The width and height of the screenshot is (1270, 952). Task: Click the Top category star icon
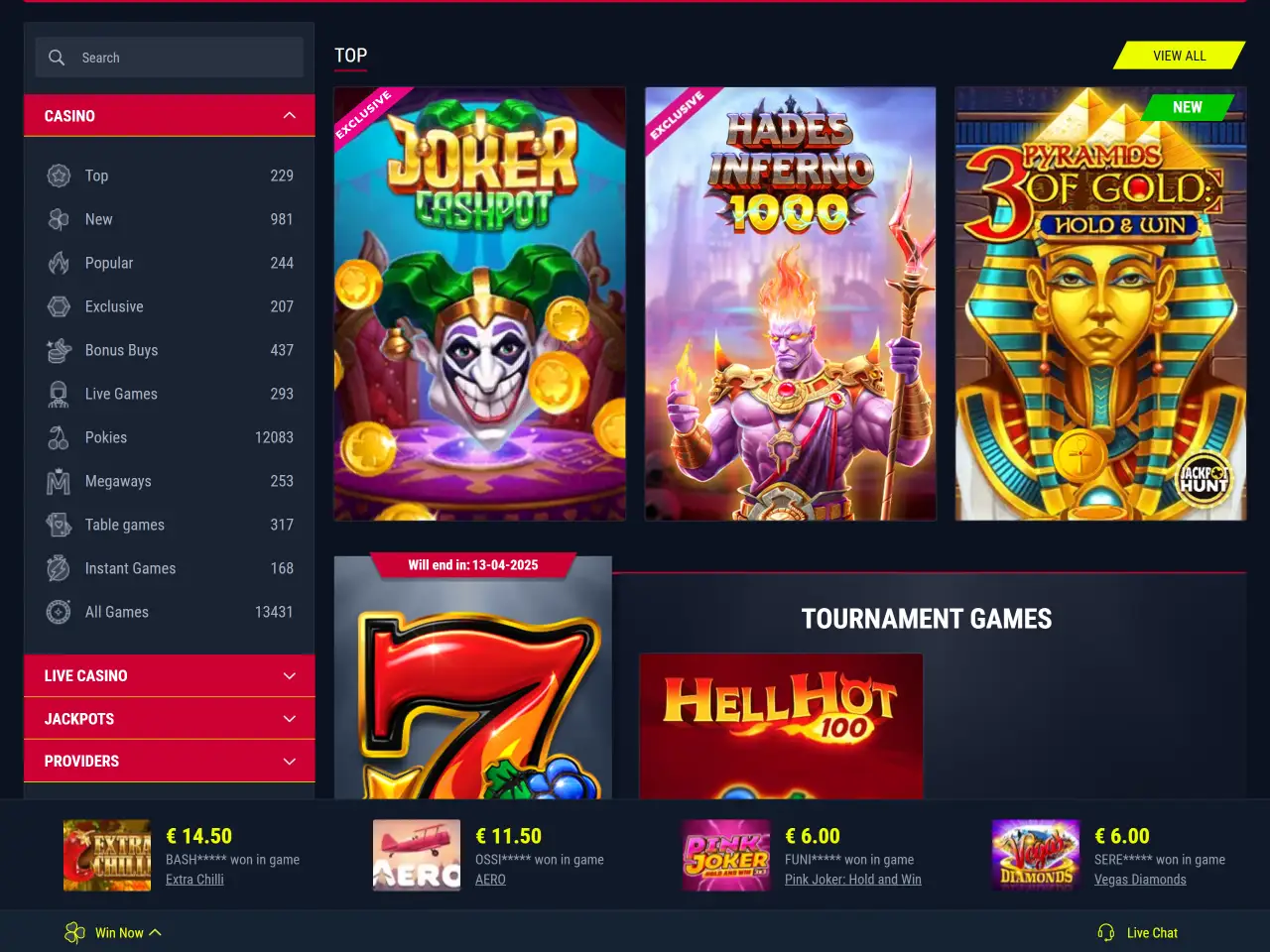pyautogui.click(x=59, y=176)
